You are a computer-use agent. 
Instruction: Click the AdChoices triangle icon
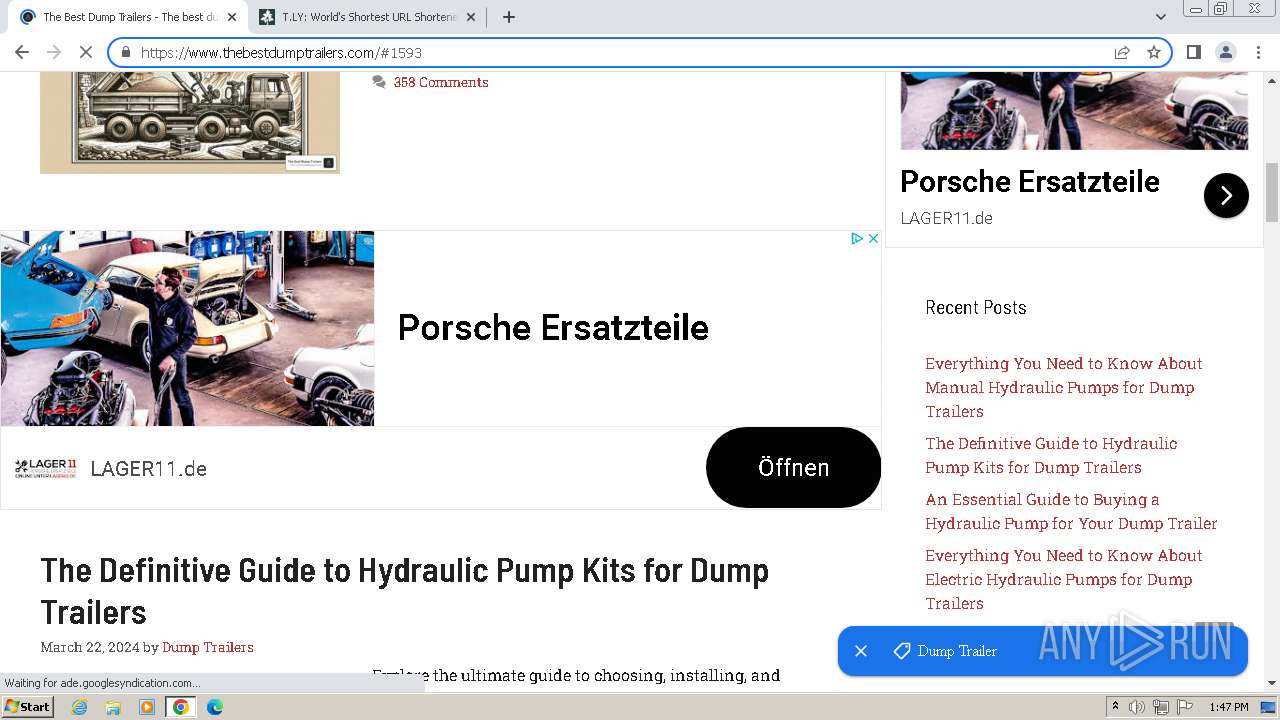pos(857,238)
